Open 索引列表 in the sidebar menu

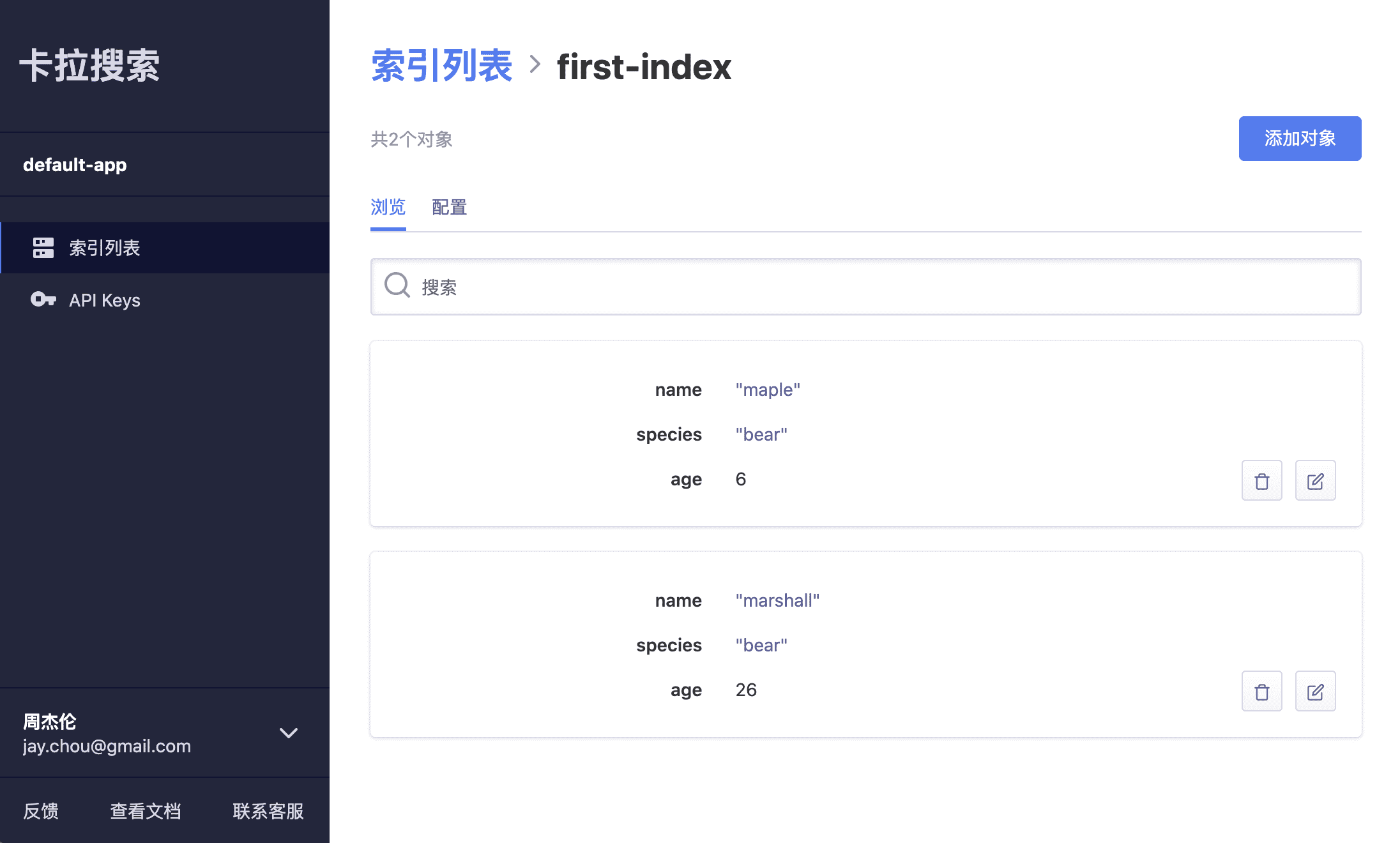coord(105,248)
